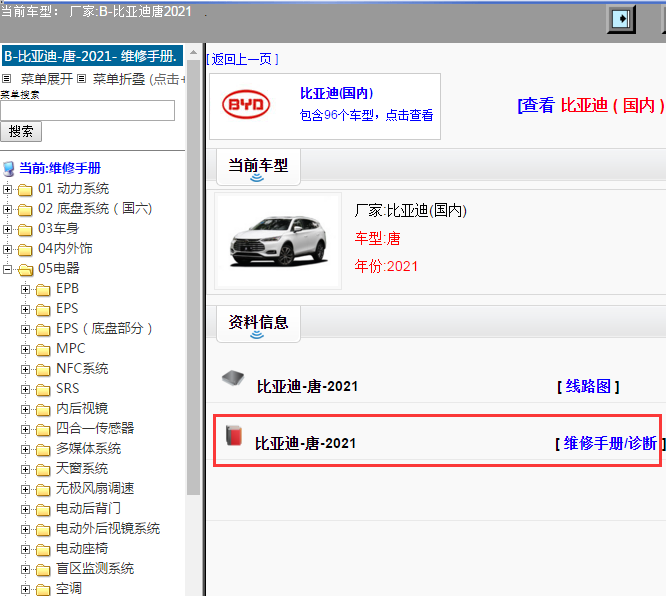Click the EPB folder icon
This screenshot has width=666, height=596.
(x=43, y=290)
